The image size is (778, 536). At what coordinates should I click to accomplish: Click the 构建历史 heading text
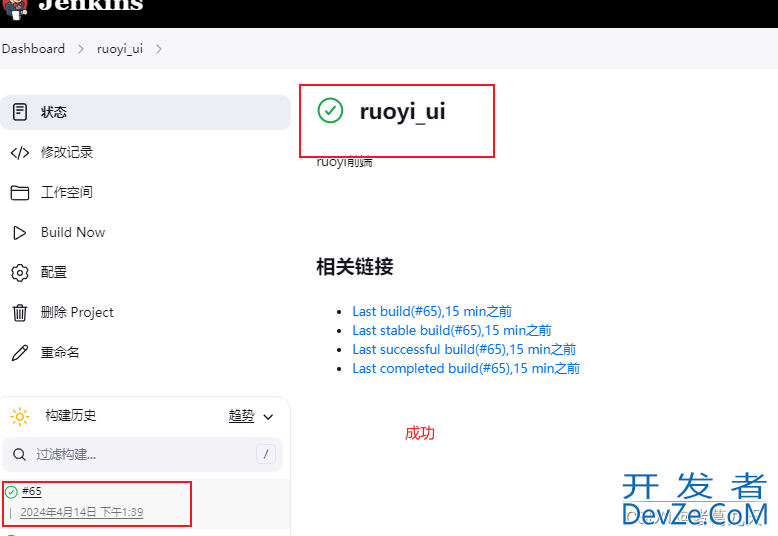70,415
